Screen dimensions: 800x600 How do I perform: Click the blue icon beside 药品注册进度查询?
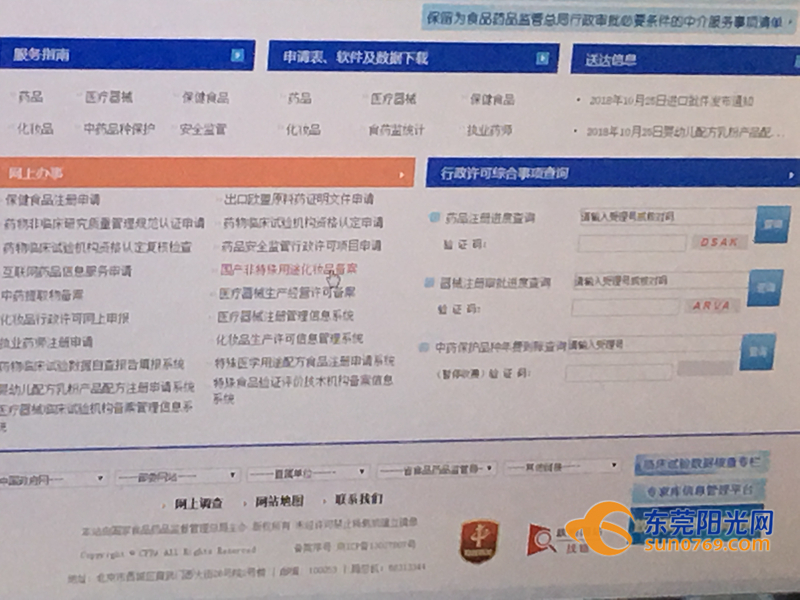coord(434,215)
